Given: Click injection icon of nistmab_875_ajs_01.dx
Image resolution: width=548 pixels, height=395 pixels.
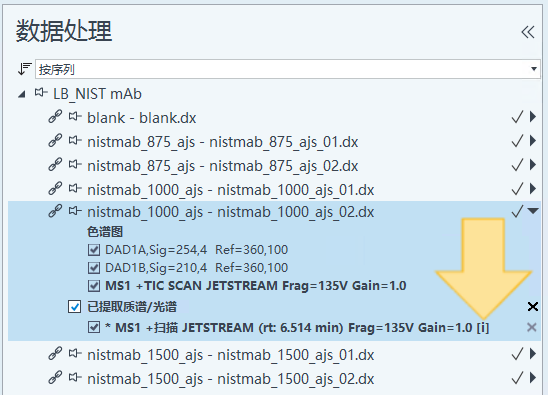Looking at the screenshot, I should [x=75, y=141].
